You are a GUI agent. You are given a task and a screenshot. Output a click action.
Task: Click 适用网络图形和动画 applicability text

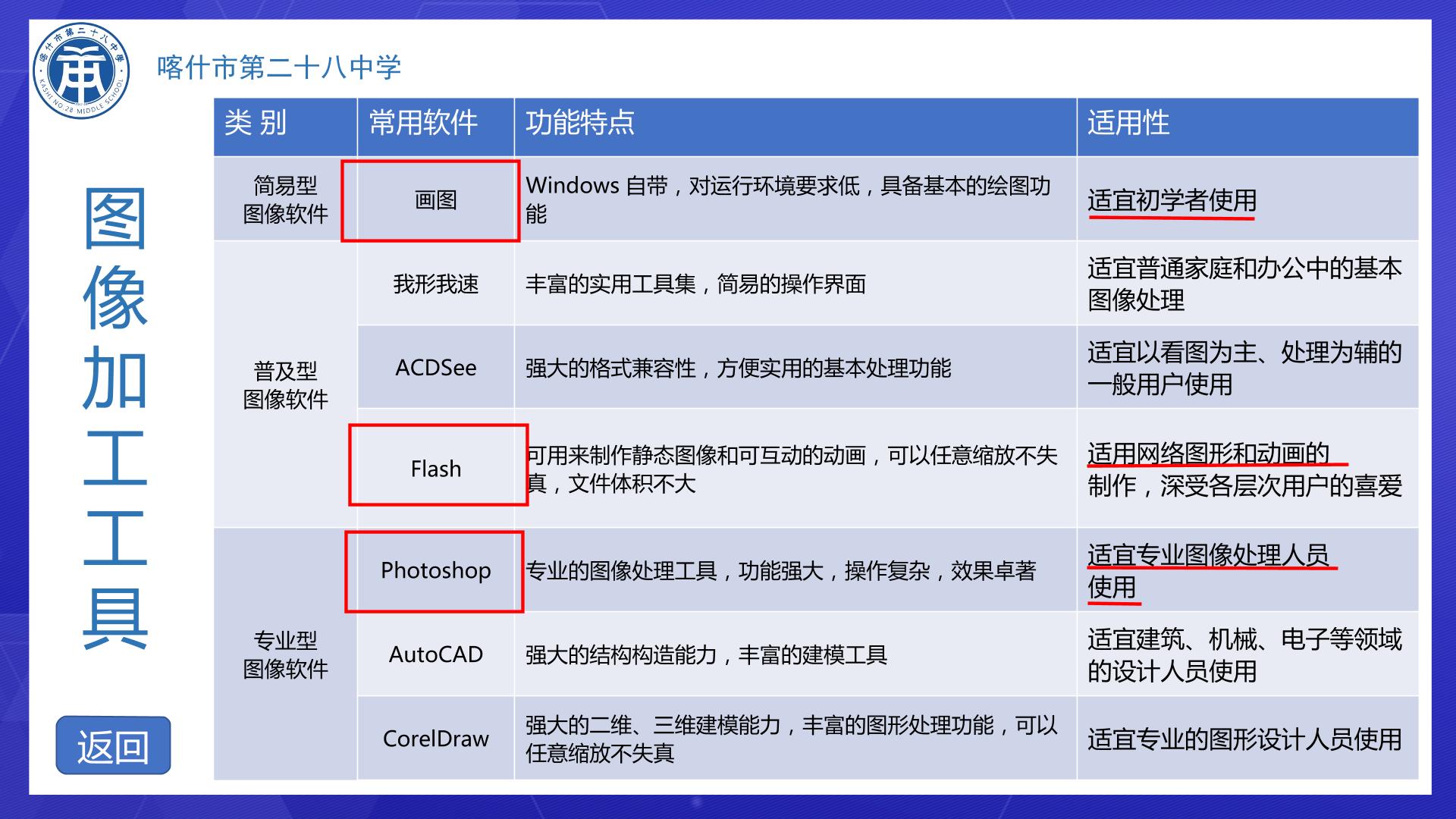click(x=1244, y=469)
